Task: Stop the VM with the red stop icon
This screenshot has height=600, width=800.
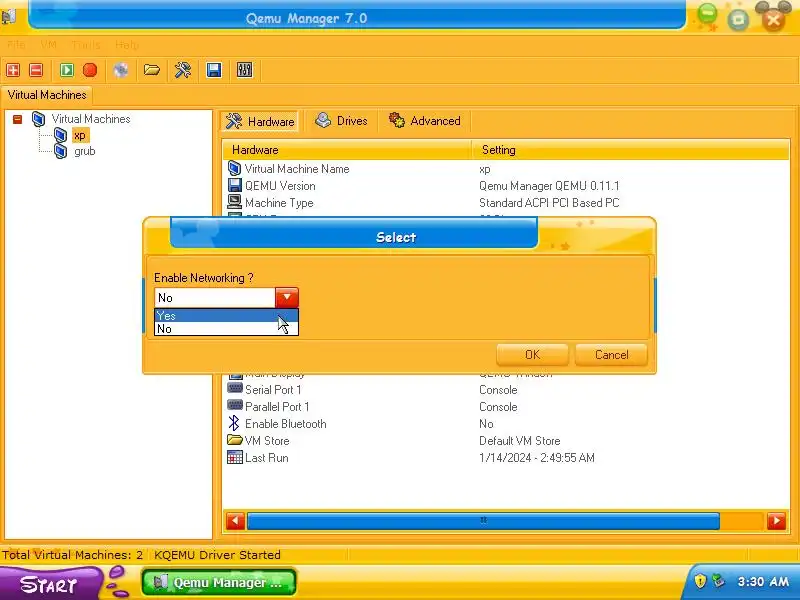Action: pos(90,70)
